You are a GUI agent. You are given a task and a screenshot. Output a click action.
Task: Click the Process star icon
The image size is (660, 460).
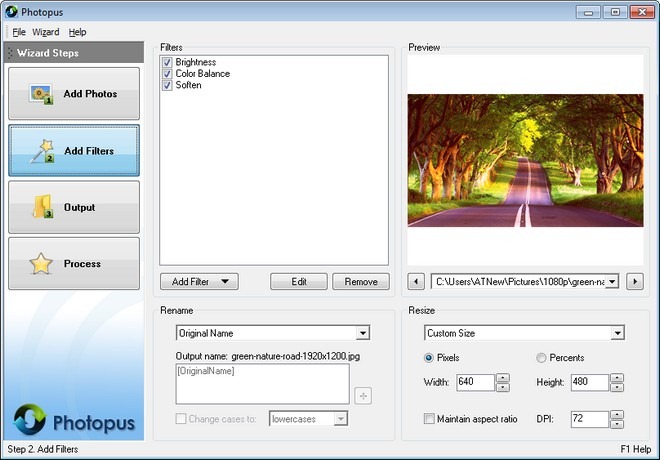pyautogui.click(x=41, y=263)
